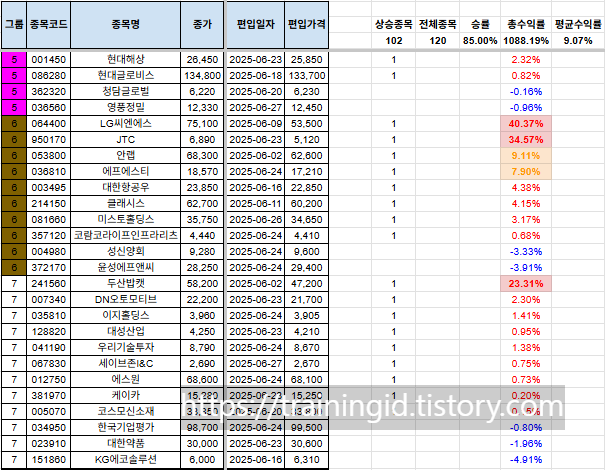Select the -3.91% return cell
605x470 pixels.
[x=526, y=268]
